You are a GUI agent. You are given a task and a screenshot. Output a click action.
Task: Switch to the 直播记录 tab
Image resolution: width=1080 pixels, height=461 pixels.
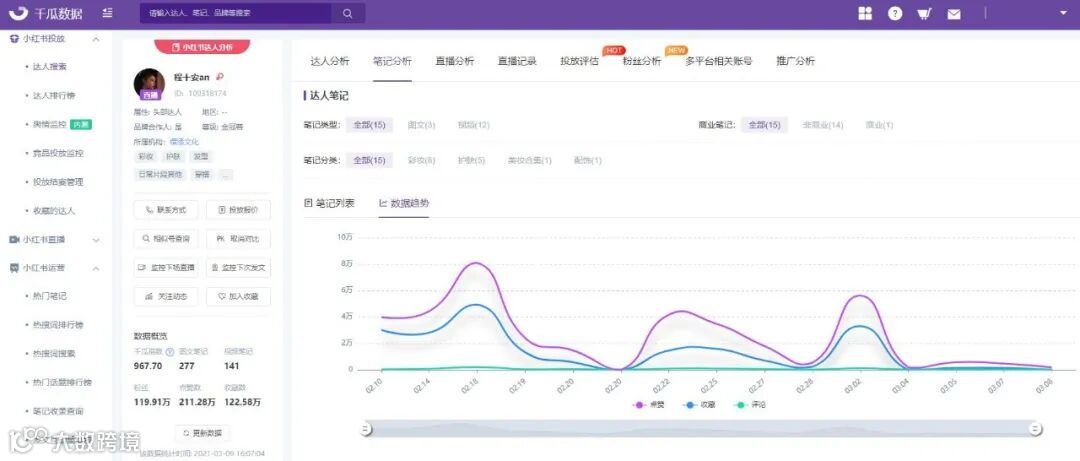[x=517, y=61]
